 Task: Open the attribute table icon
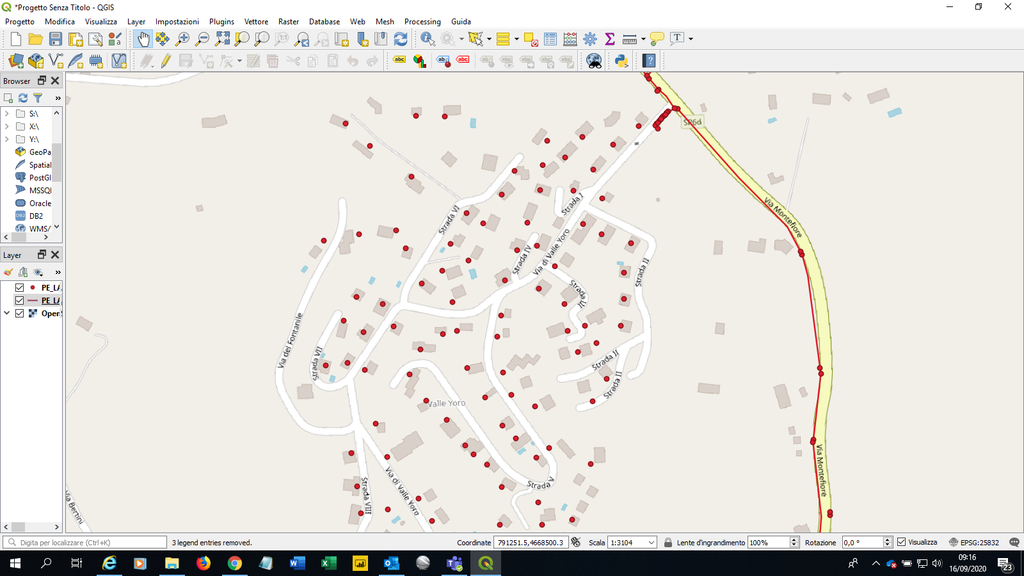549,39
